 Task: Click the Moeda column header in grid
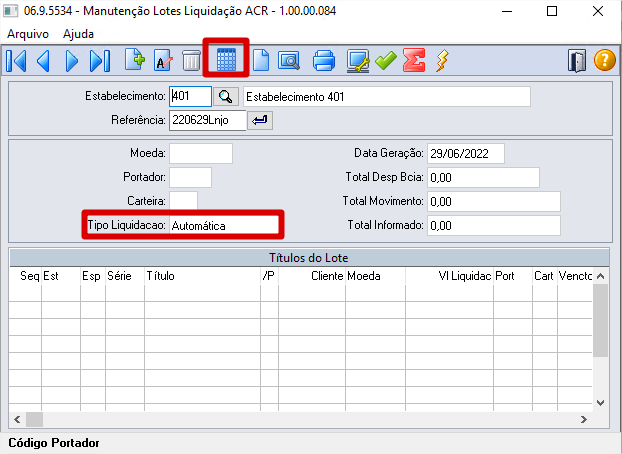click(x=375, y=276)
